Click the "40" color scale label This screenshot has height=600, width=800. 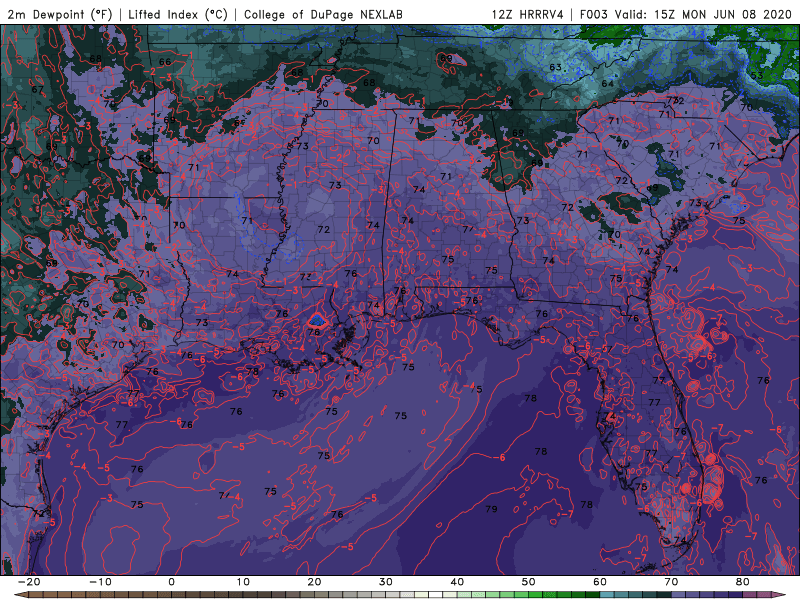click(457, 582)
